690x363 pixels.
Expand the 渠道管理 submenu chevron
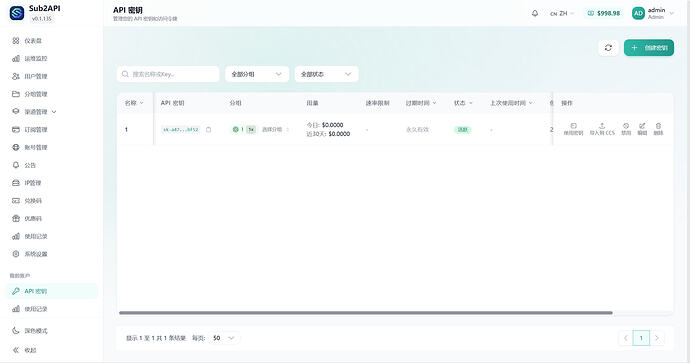[x=54, y=112]
